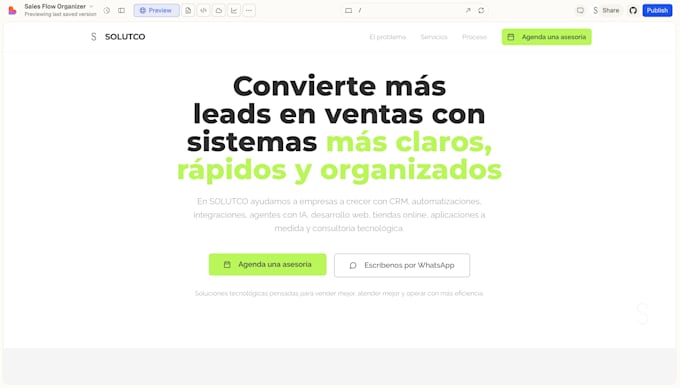This screenshot has width=680, height=388.
Task: Open the three-dots more options menu
Action: 249,10
